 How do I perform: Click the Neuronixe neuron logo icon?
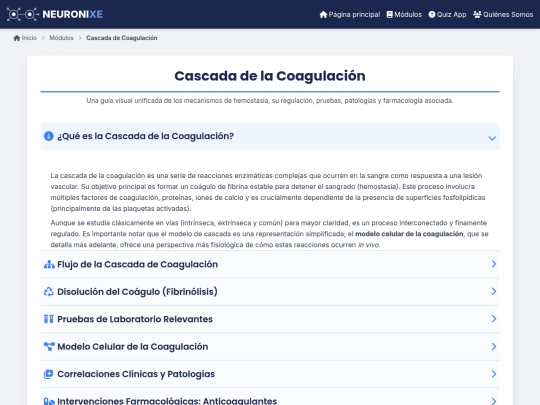tap(23, 14)
